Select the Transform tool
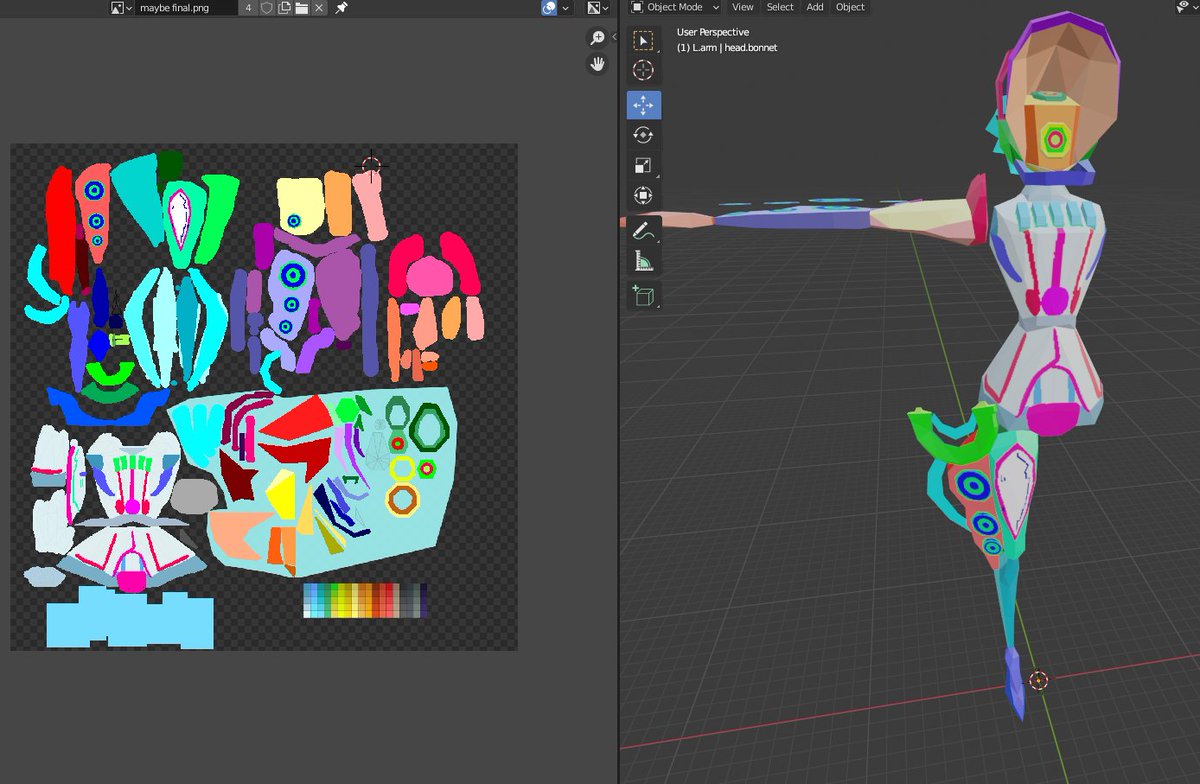 (x=643, y=195)
